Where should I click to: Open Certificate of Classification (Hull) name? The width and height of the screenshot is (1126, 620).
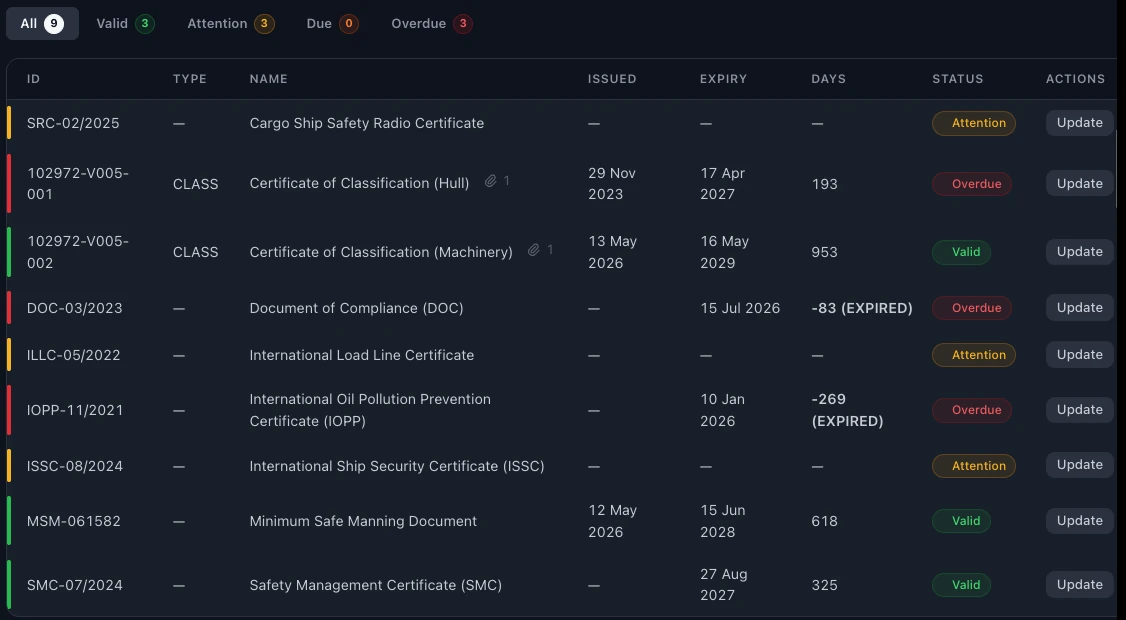coord(359,183)
